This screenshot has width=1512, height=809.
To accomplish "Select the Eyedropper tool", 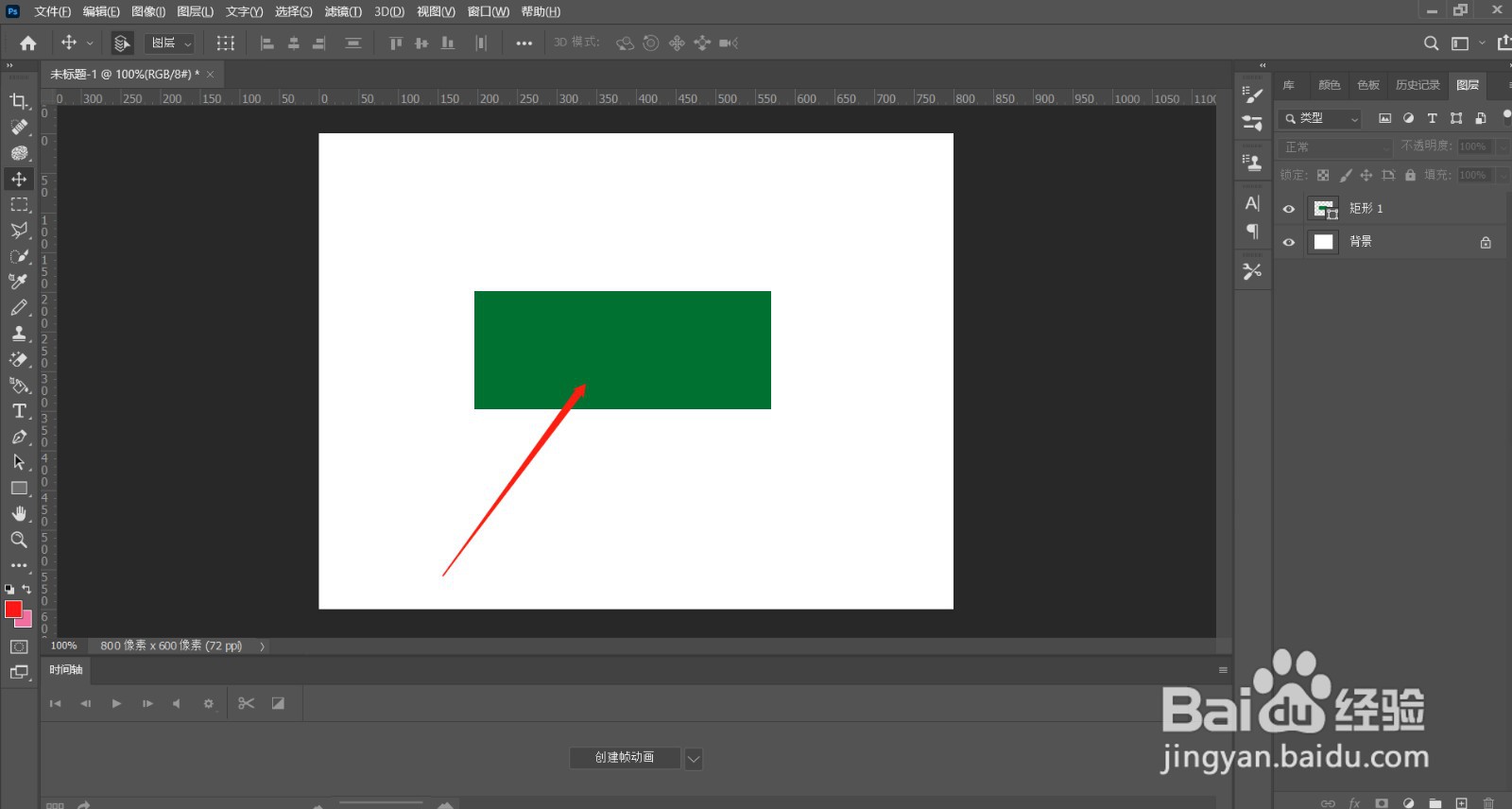I will pos(19,282).
